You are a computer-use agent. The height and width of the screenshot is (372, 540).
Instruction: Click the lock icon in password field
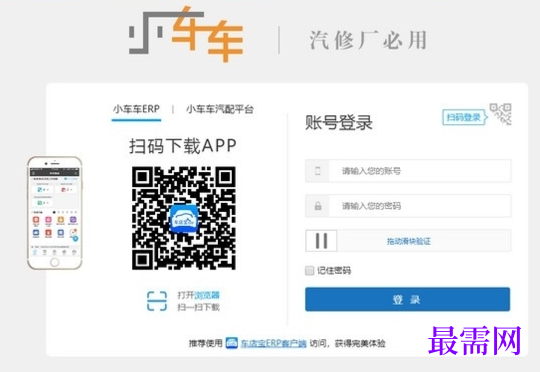[318, 206]
